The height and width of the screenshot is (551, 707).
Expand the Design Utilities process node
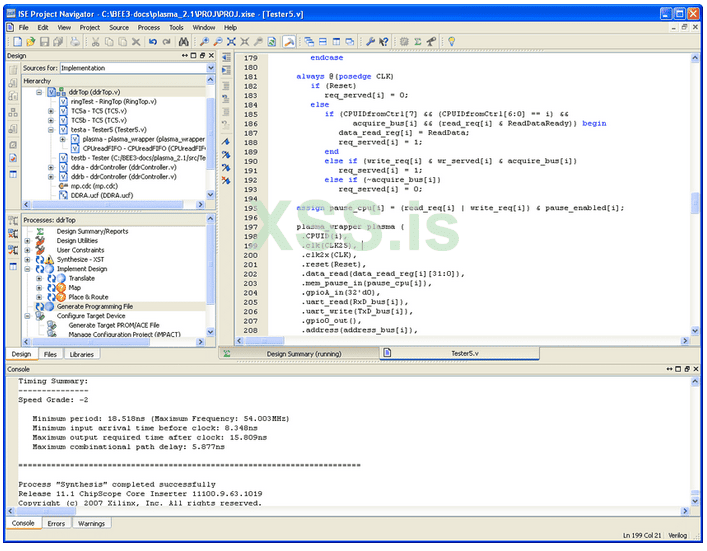click(x=28, y=241)
